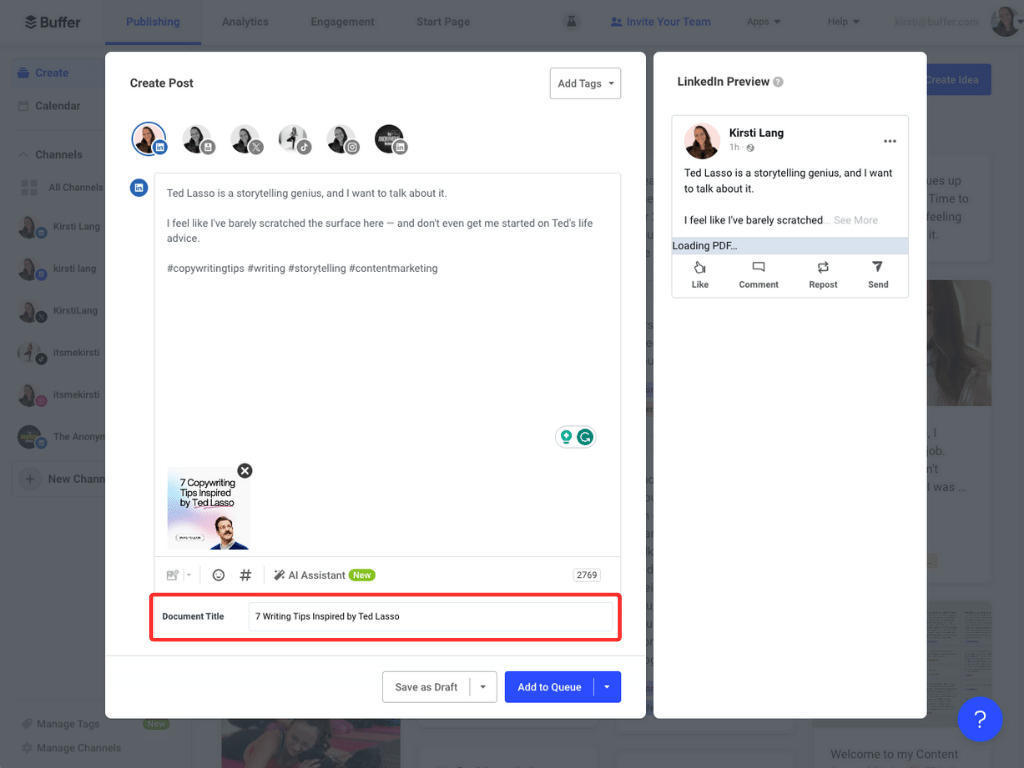Click the user profile avatar in top bar

(1004, 22)
